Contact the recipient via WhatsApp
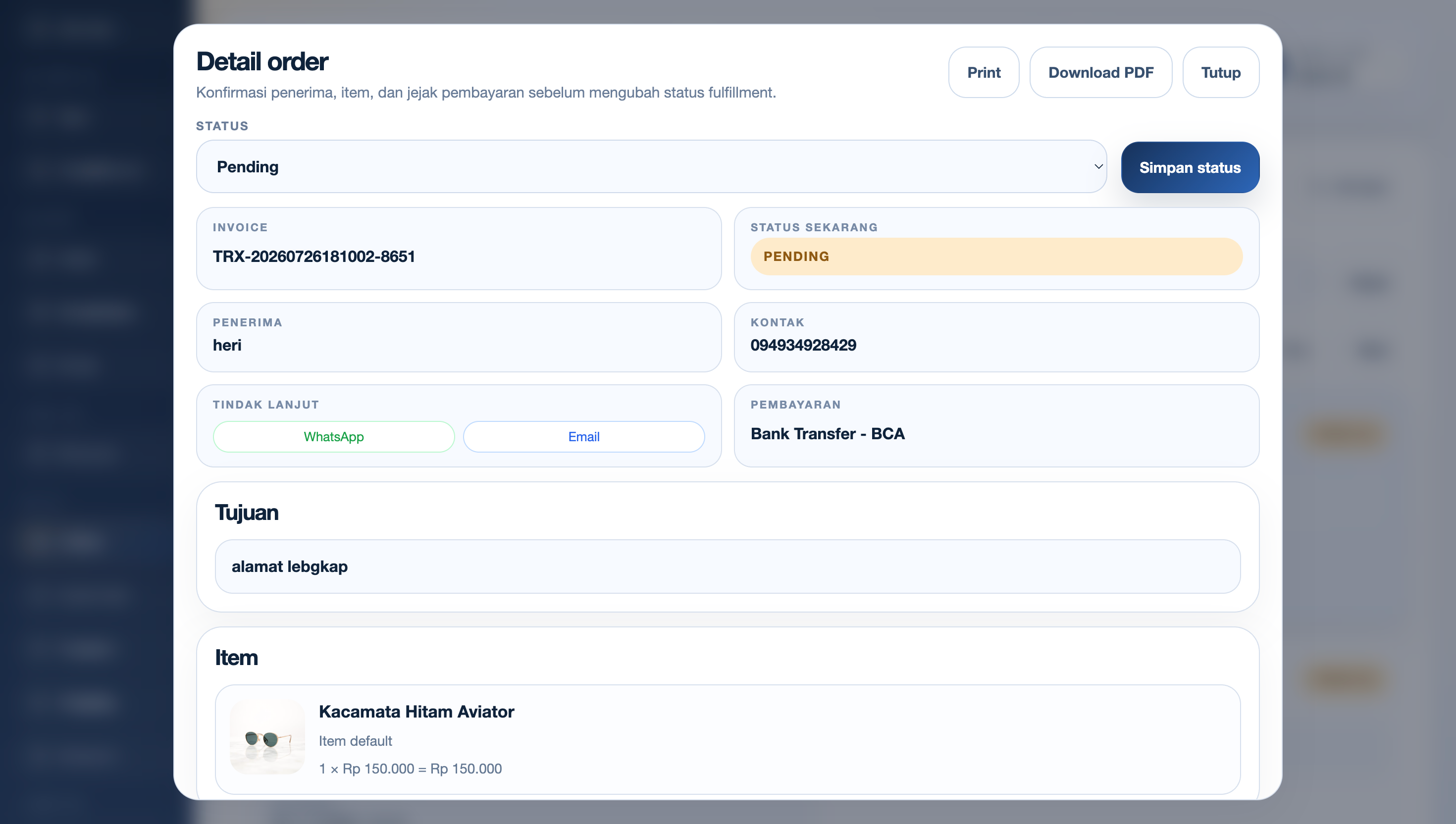The height and width of the screenshot is (824, 1456). [333, 436]
